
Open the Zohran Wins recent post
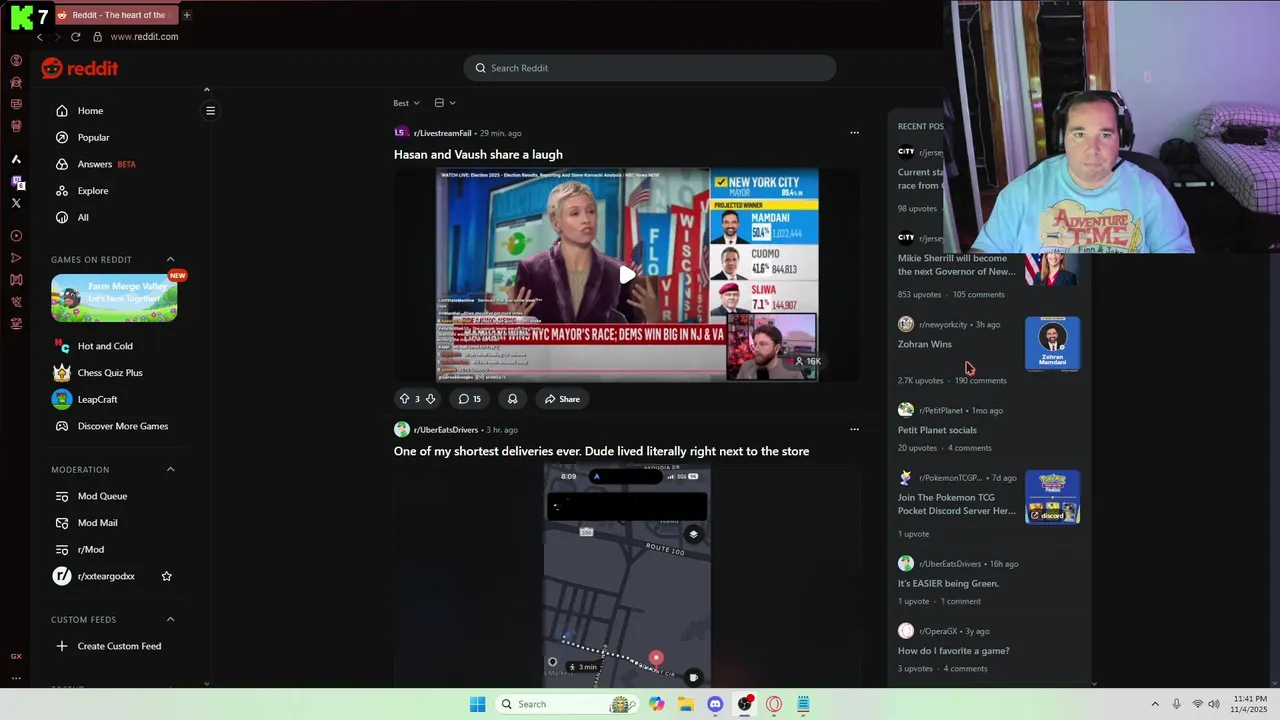[924, 344]
